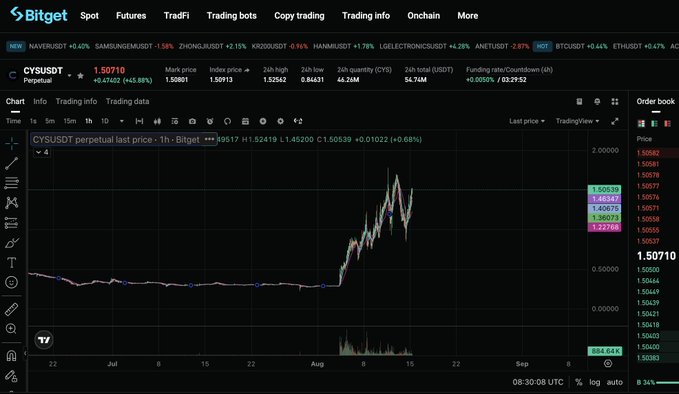679x394 pixels.
Task: Click the 1.50539 current price label
Action: pyautogui.click(x=605, y=190)
